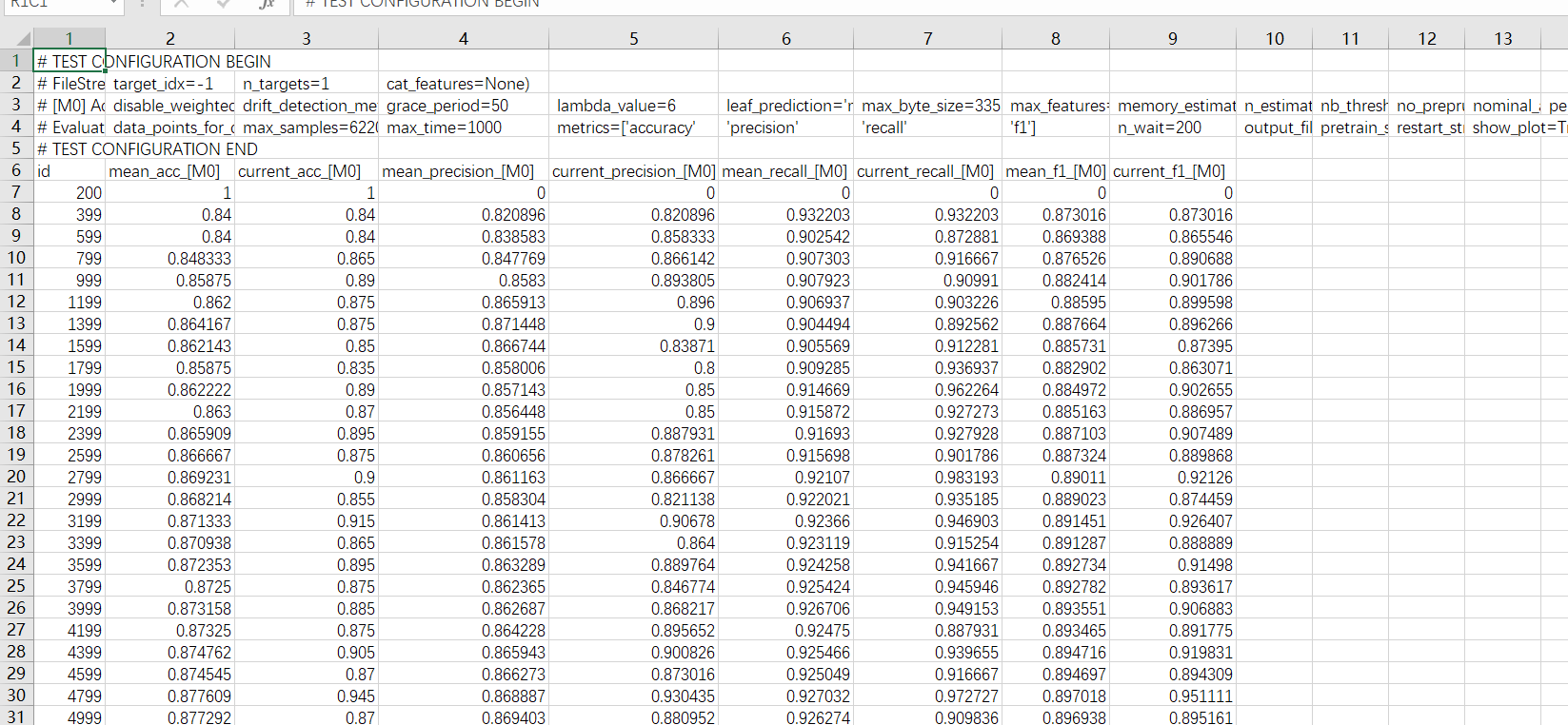Click current_precision value 0.930435

[x=633, y=696]
